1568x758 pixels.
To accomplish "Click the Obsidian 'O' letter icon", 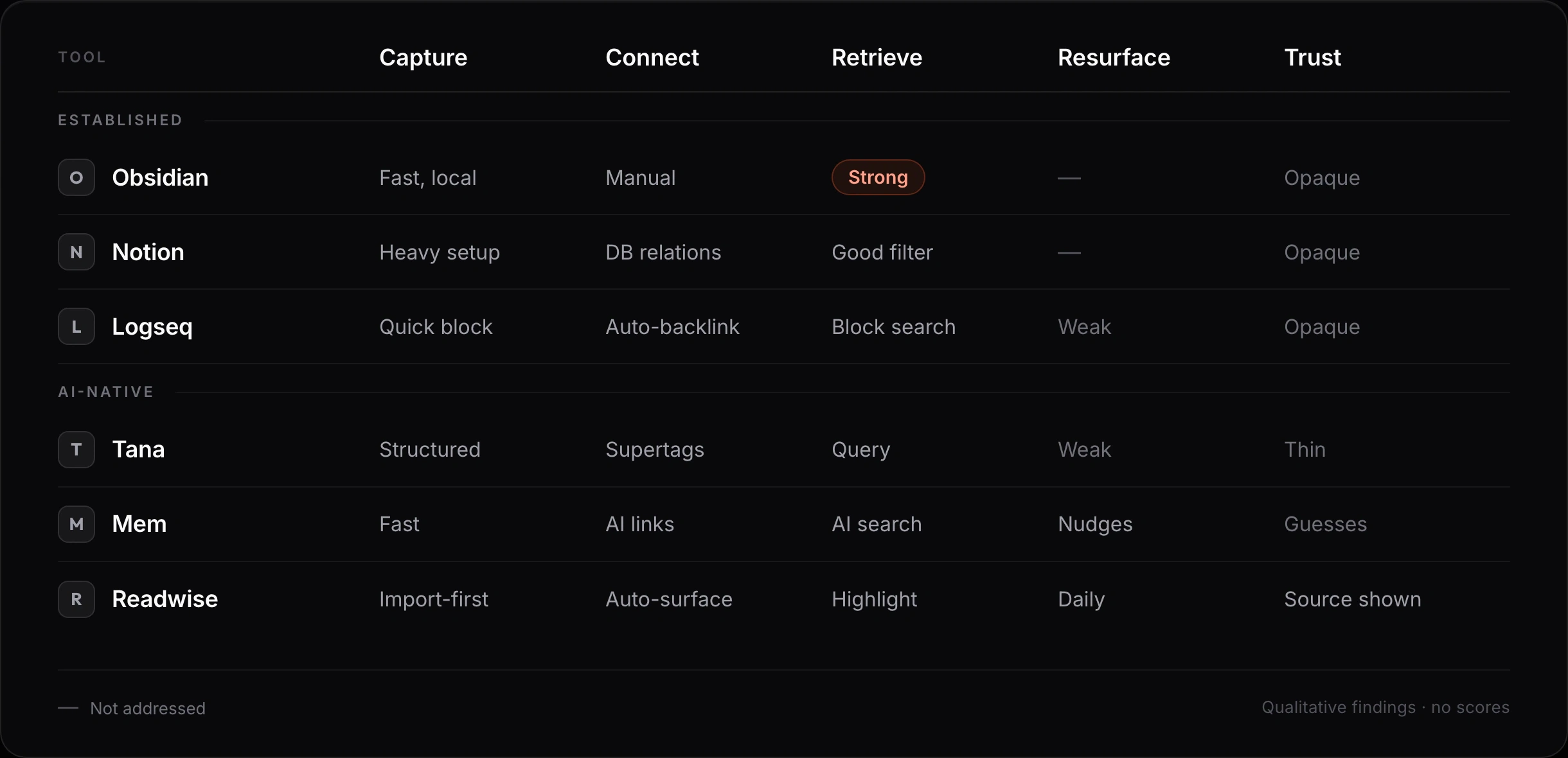I will tap(76, 177).
